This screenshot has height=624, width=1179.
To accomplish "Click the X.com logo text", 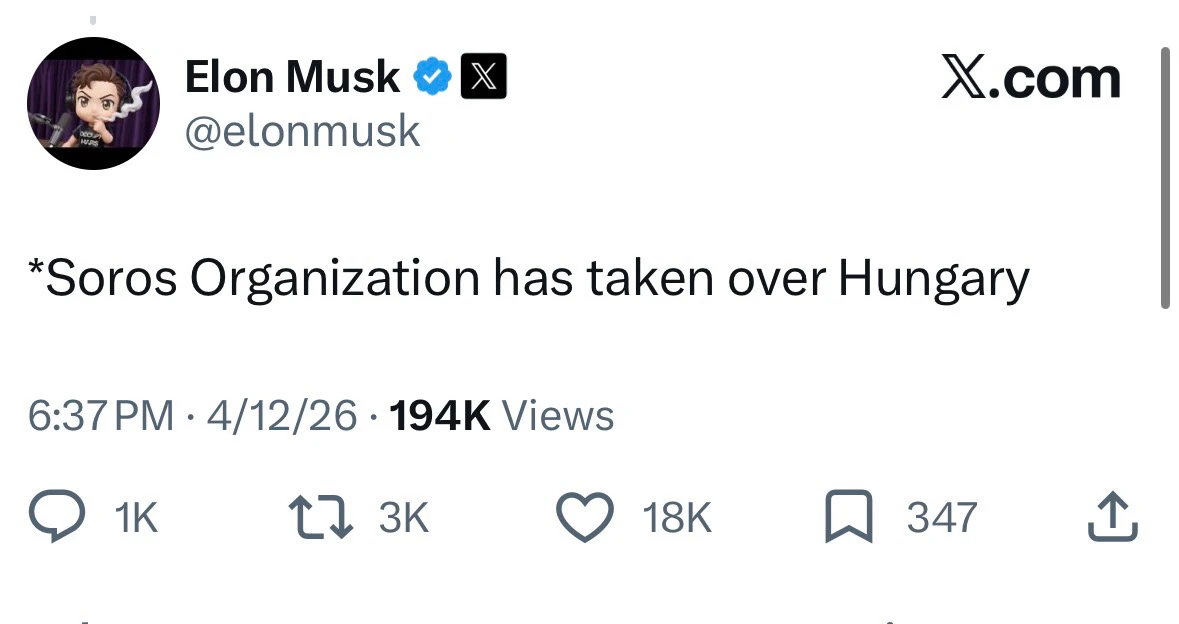I will (x=1031, y=78).
